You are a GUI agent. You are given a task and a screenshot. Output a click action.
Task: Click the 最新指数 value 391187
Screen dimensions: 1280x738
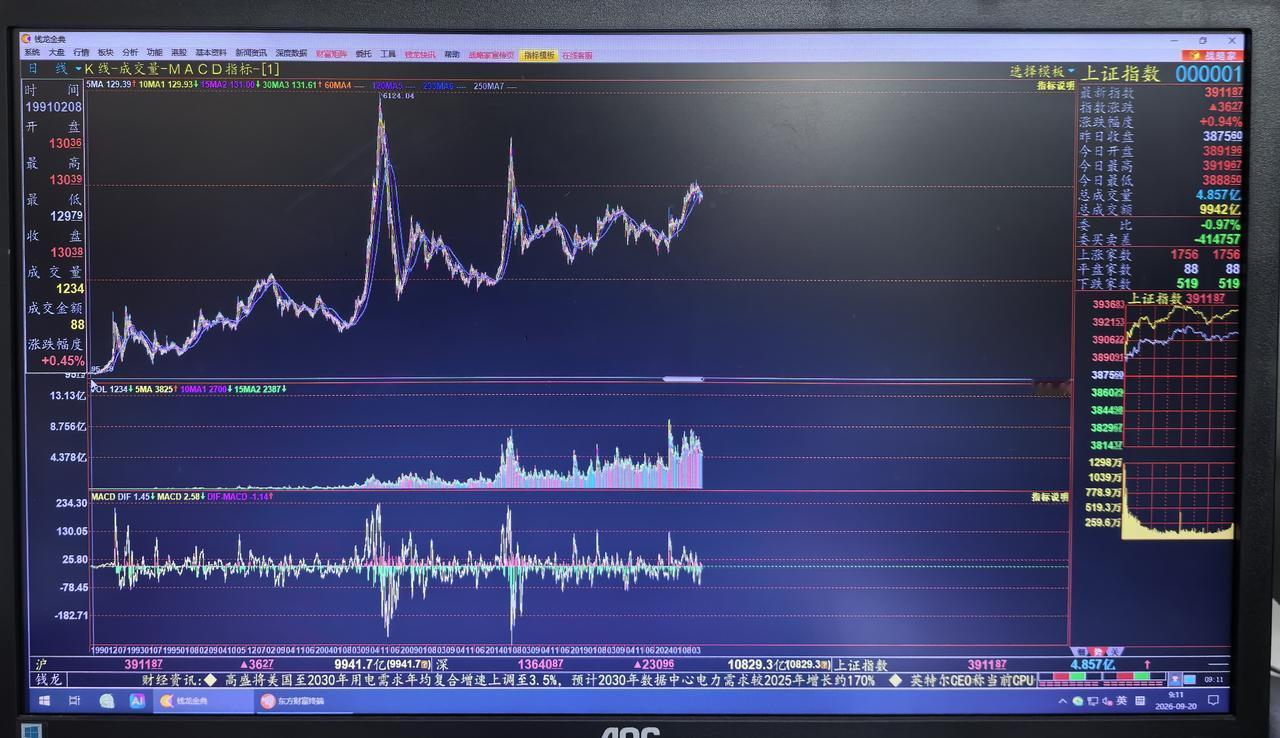coord(1223,93)
